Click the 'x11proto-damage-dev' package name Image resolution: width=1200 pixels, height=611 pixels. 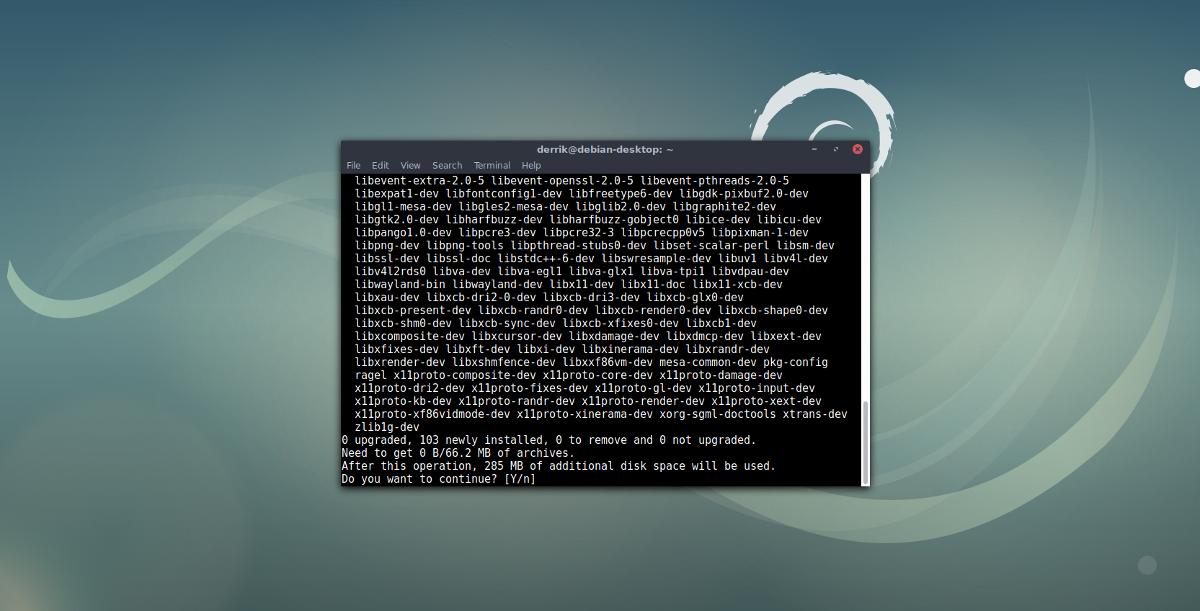click(x=721, y=375)
